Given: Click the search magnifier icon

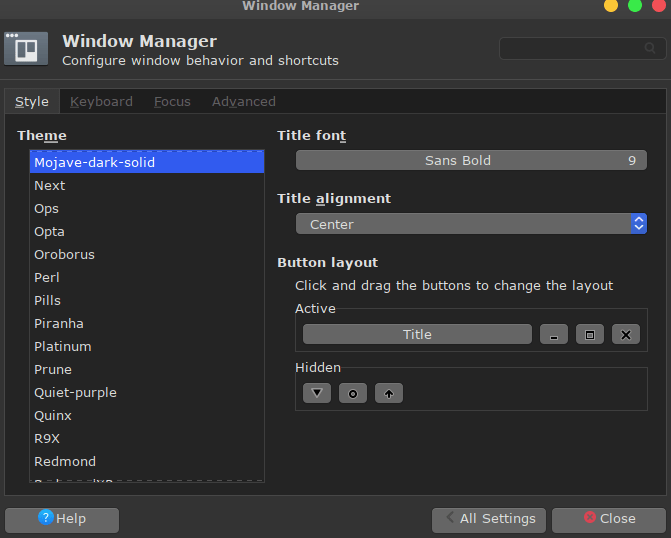Looking at the screenshot, I should coord(650,48).
